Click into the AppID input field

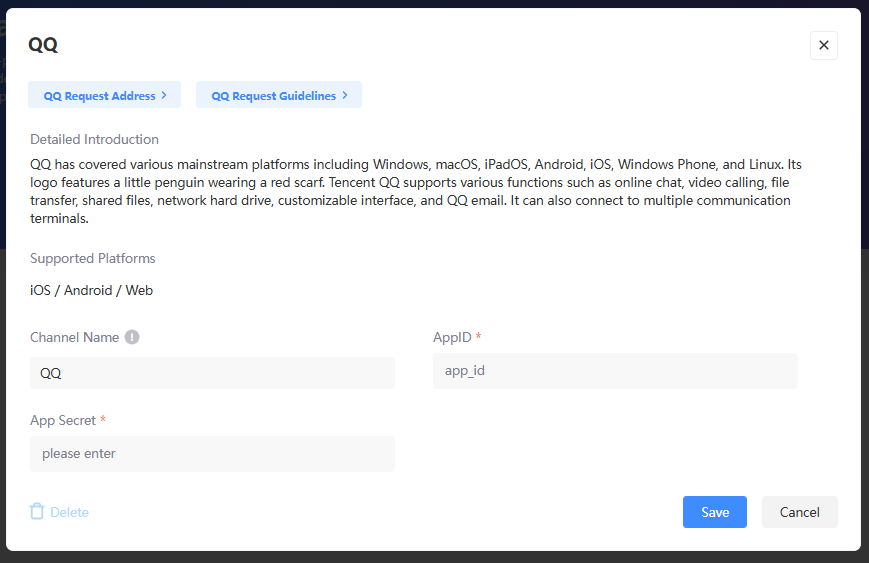pos(615,370)
